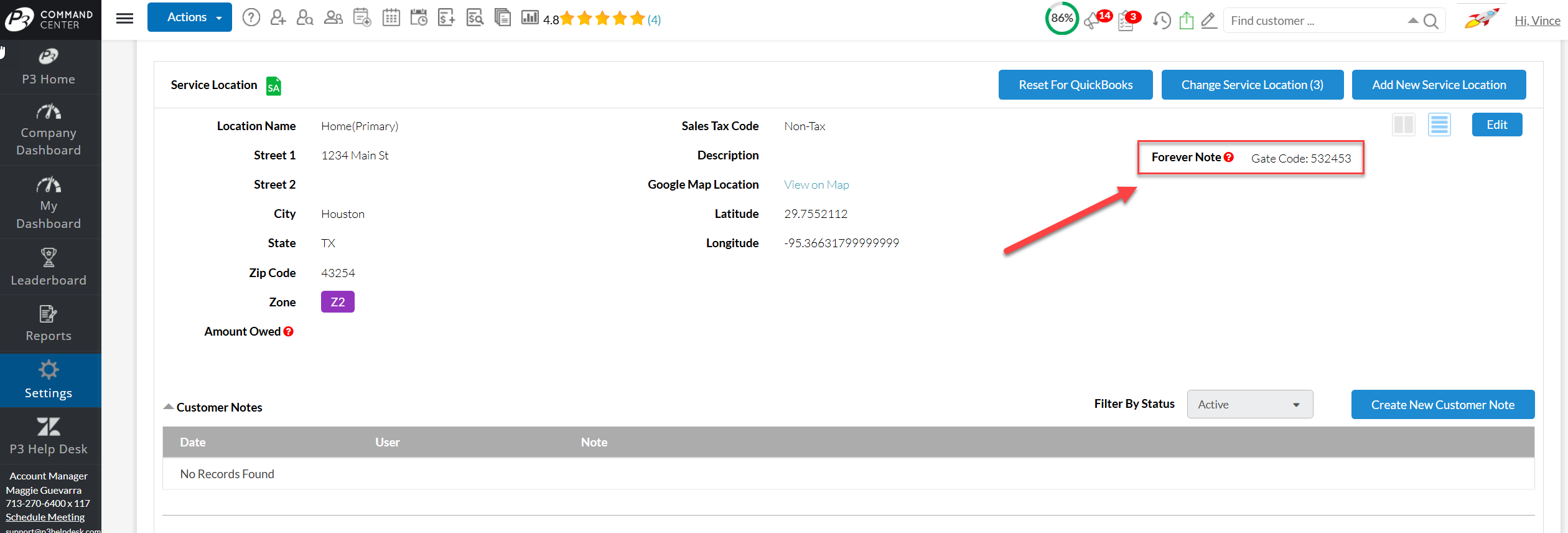Click the 4.8 five-star rating

(594, 19)
